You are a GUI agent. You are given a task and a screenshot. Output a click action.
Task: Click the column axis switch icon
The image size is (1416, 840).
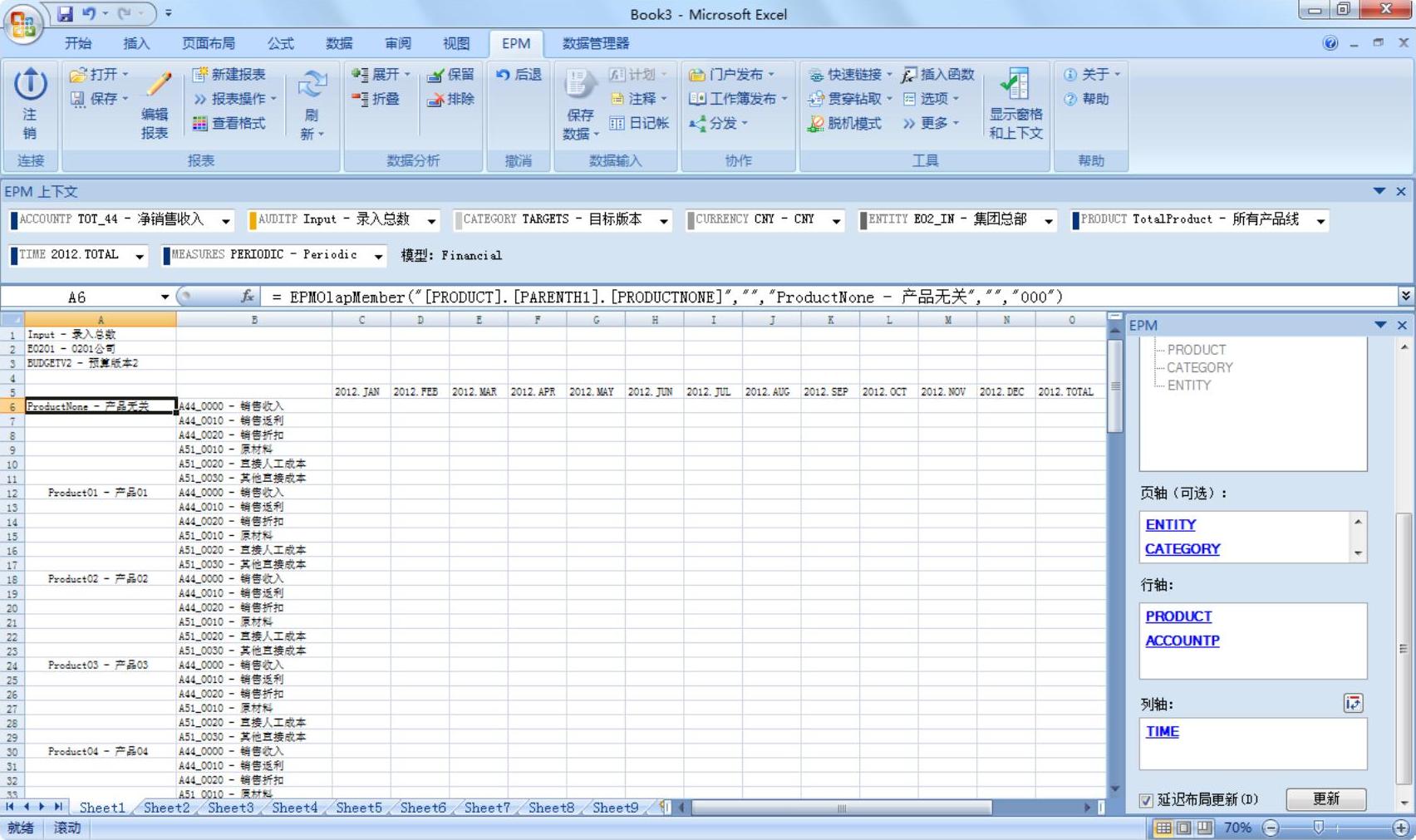click(x=1353, y=703)
